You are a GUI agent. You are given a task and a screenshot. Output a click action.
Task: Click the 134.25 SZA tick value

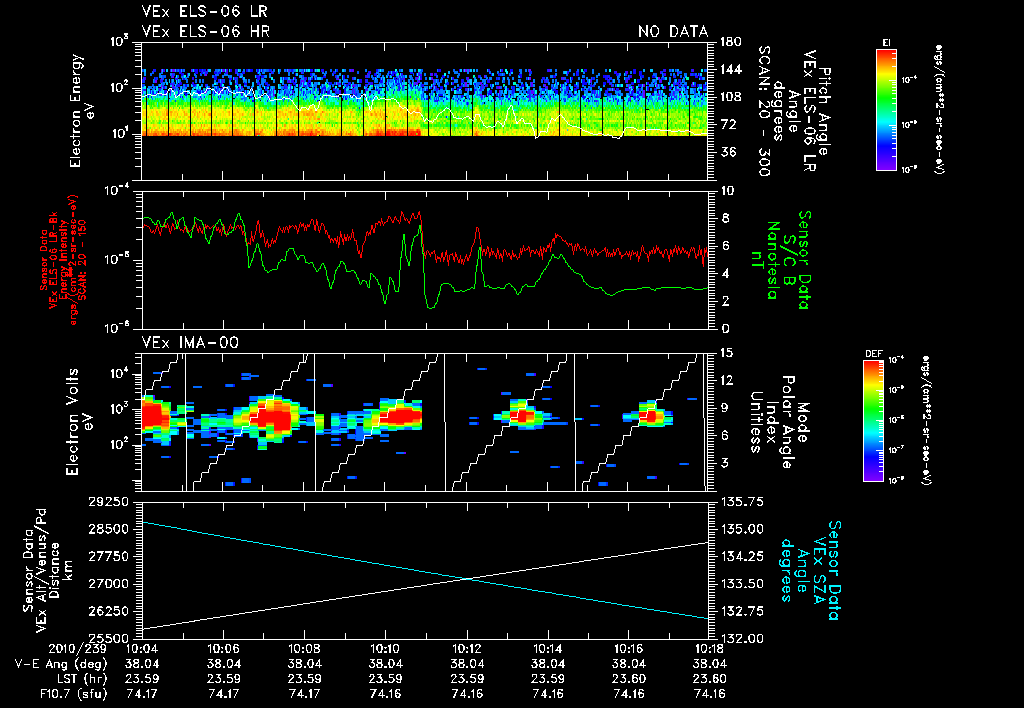click(x=742, y=557)
